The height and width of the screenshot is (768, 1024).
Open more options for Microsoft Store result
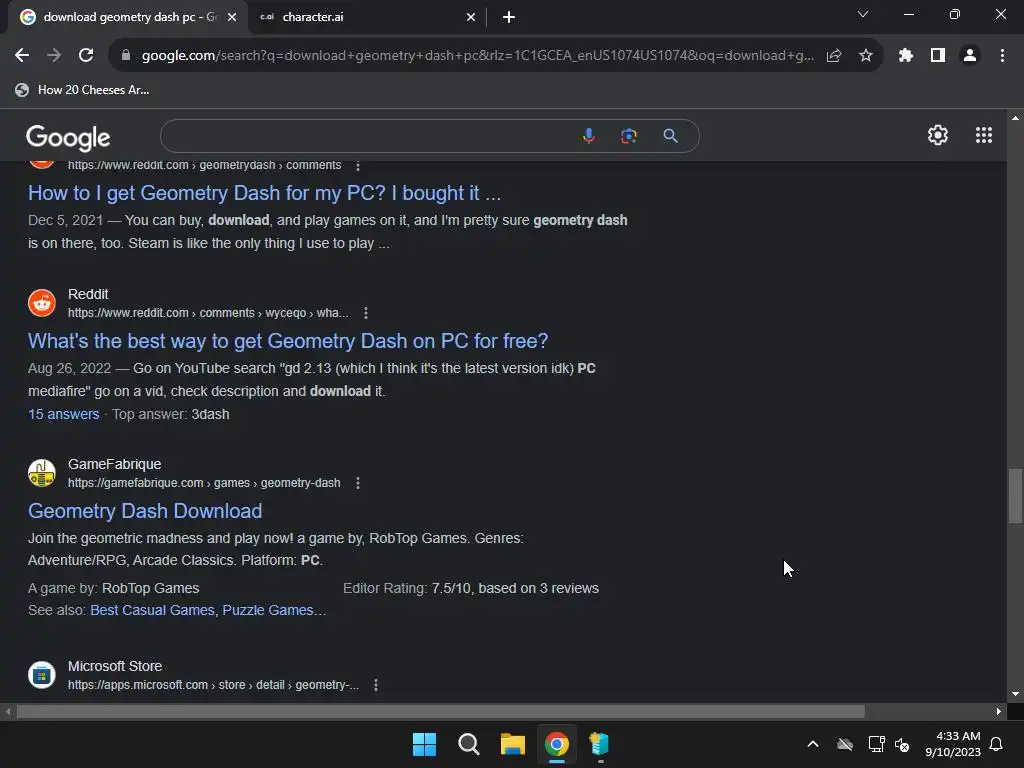[x=376, y=685]
